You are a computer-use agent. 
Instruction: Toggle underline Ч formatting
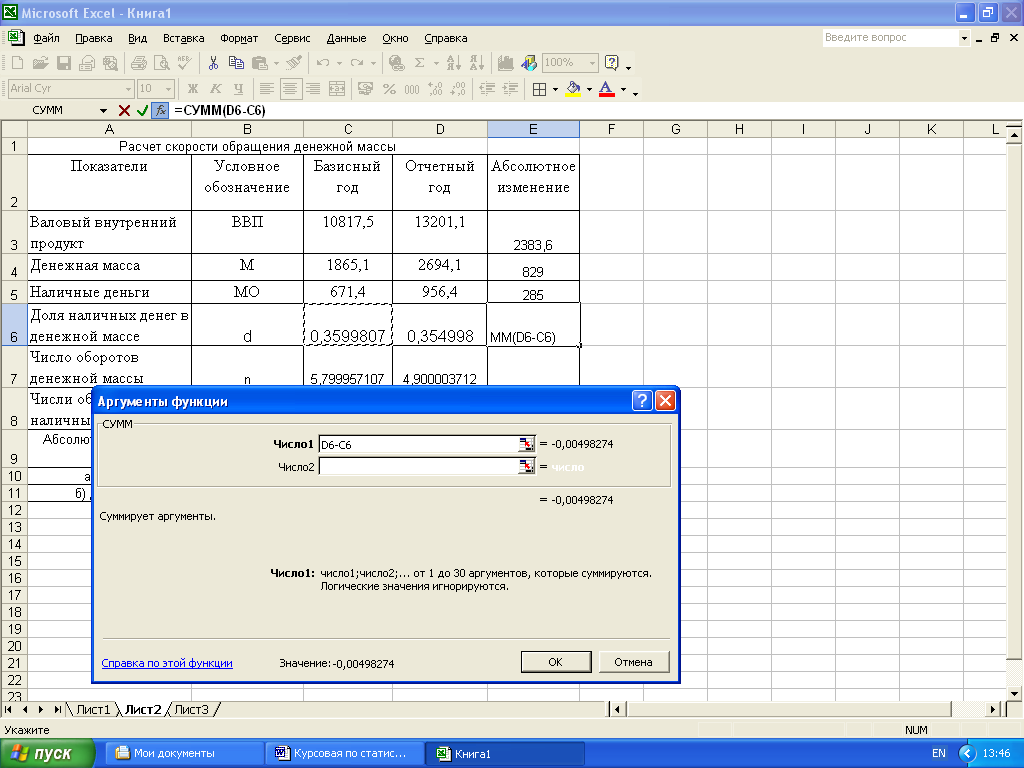click(x=238, y=89)
